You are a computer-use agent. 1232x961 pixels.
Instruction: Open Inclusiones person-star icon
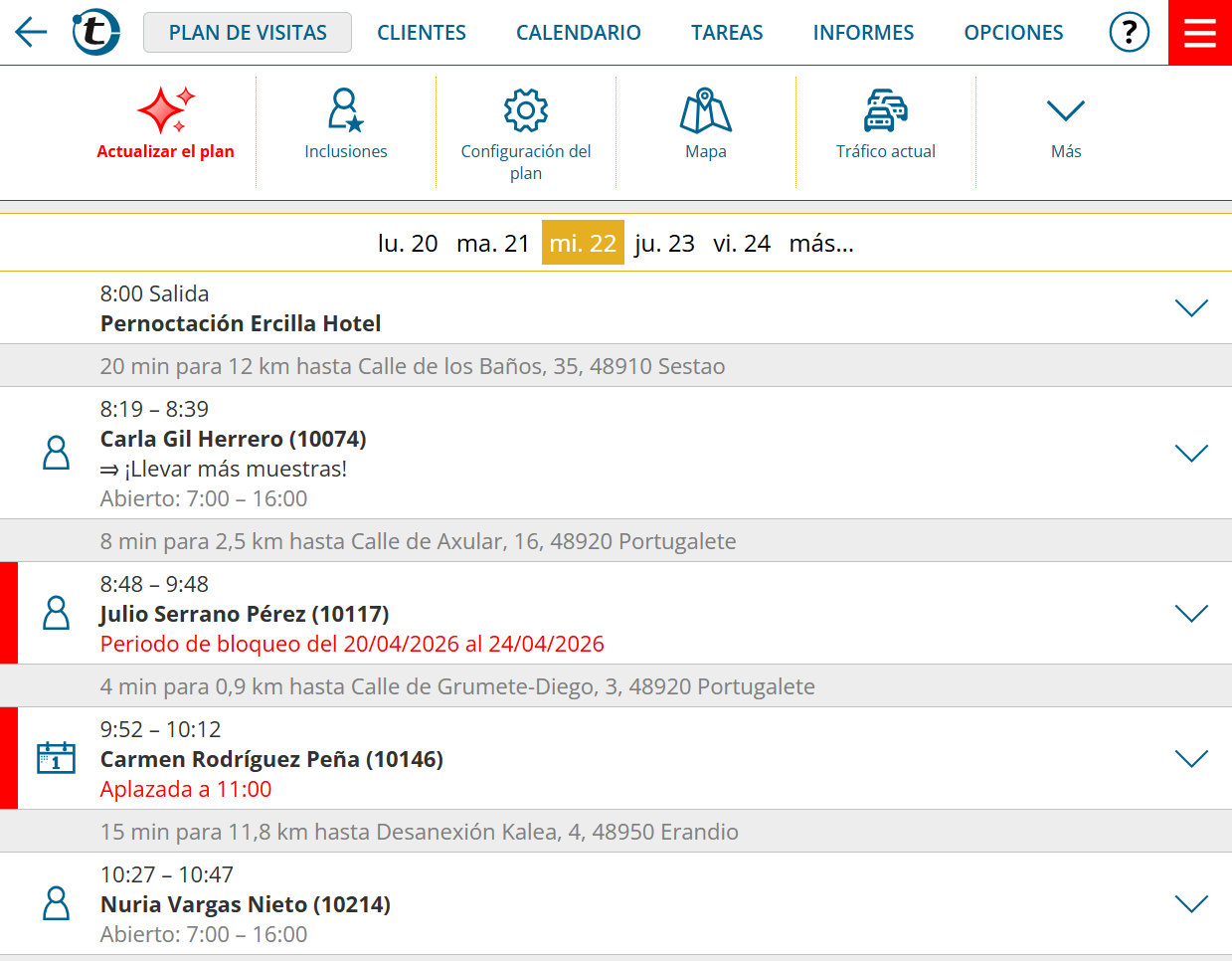[346, 110]
